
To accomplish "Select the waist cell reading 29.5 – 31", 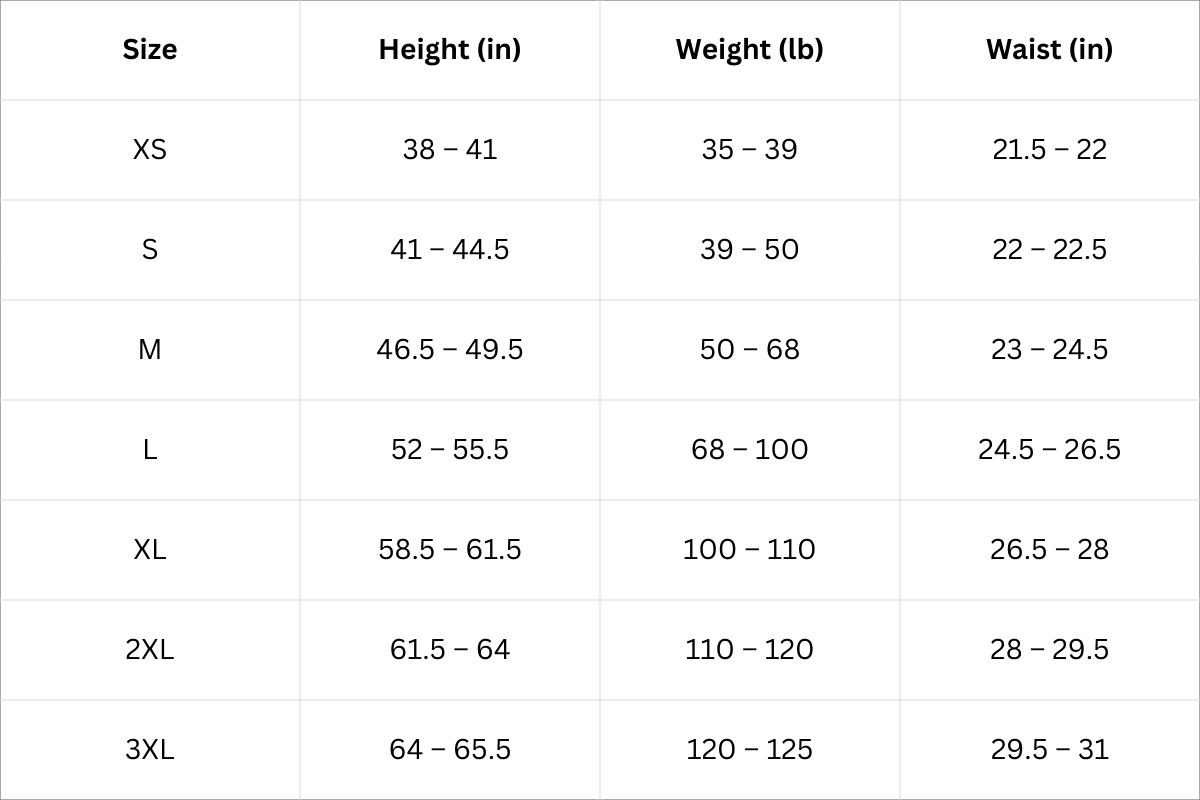I will [x=1049, y=749].
